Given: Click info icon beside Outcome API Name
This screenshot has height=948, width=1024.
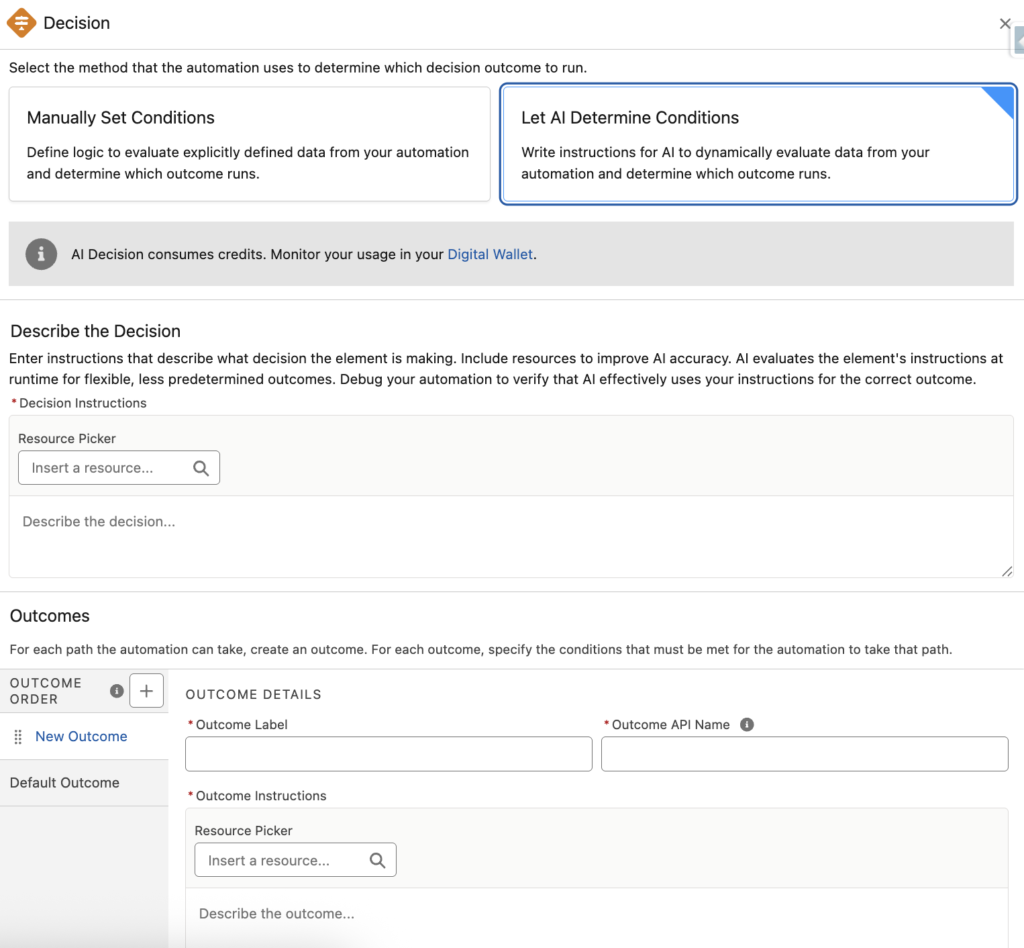Looking at the screenshot, I should (x=746, y=725).
